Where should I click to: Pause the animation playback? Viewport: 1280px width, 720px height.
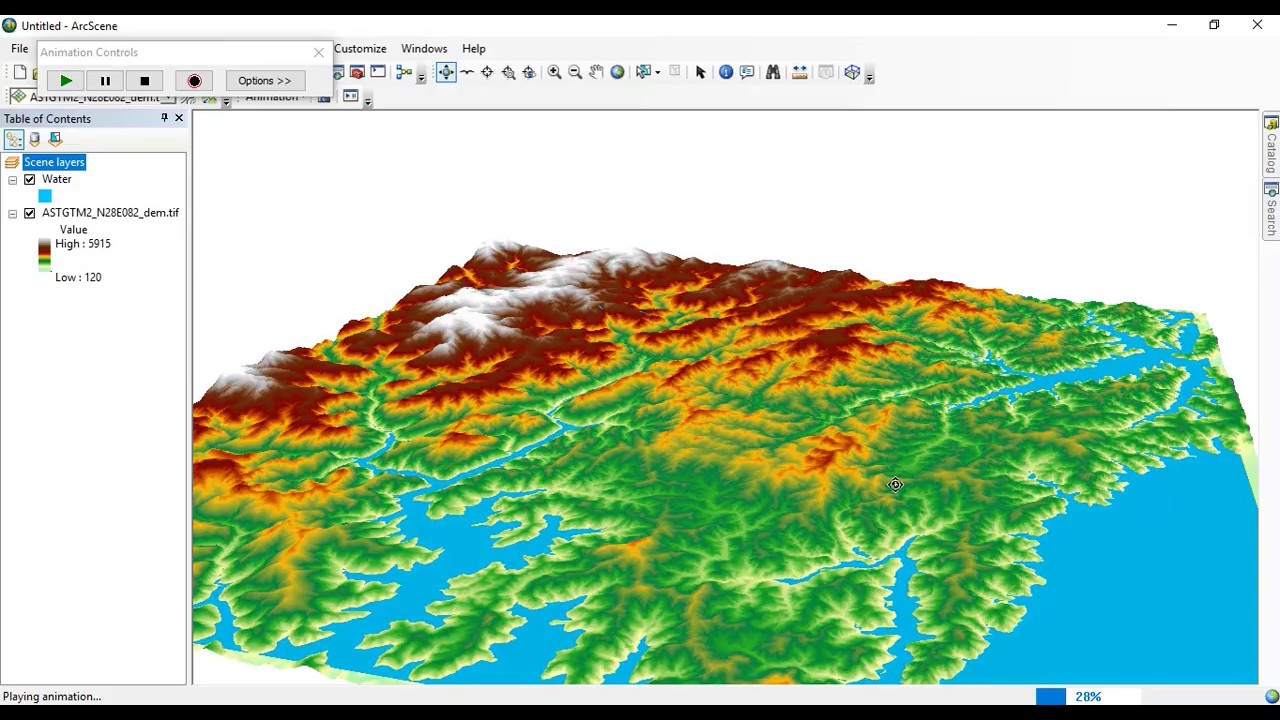point(105,81)
